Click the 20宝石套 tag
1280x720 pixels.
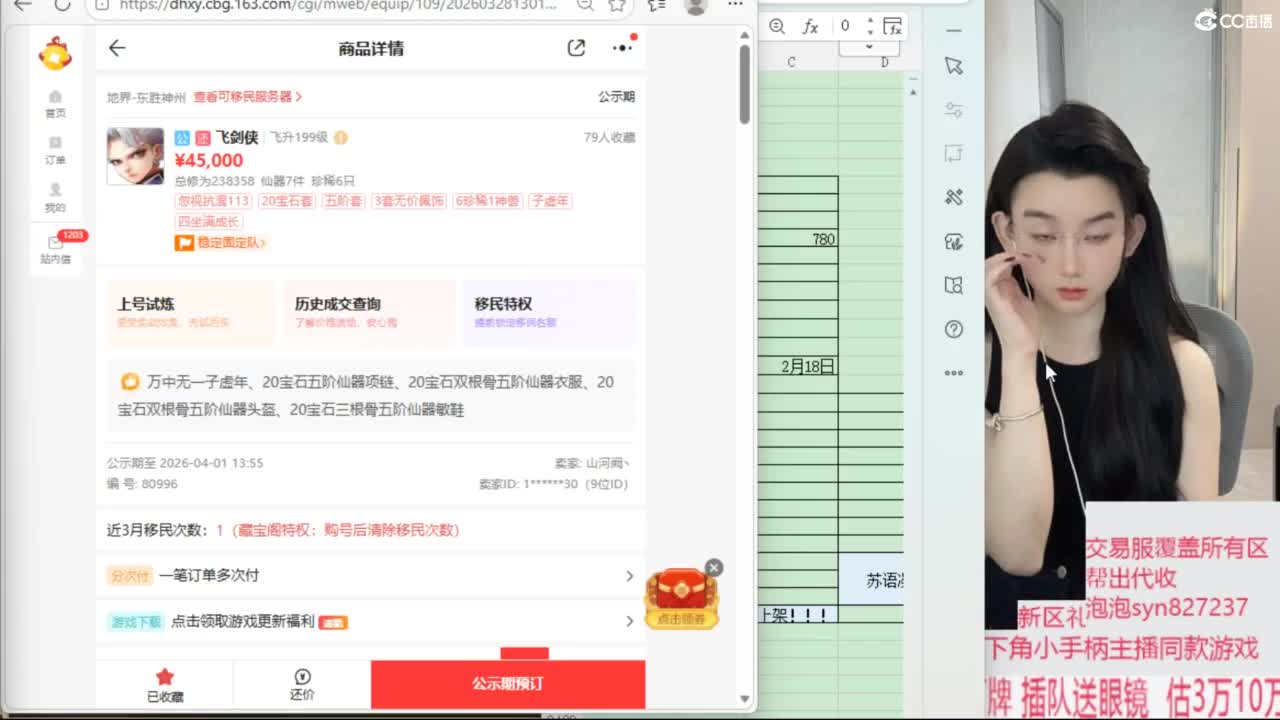(285, 201)
